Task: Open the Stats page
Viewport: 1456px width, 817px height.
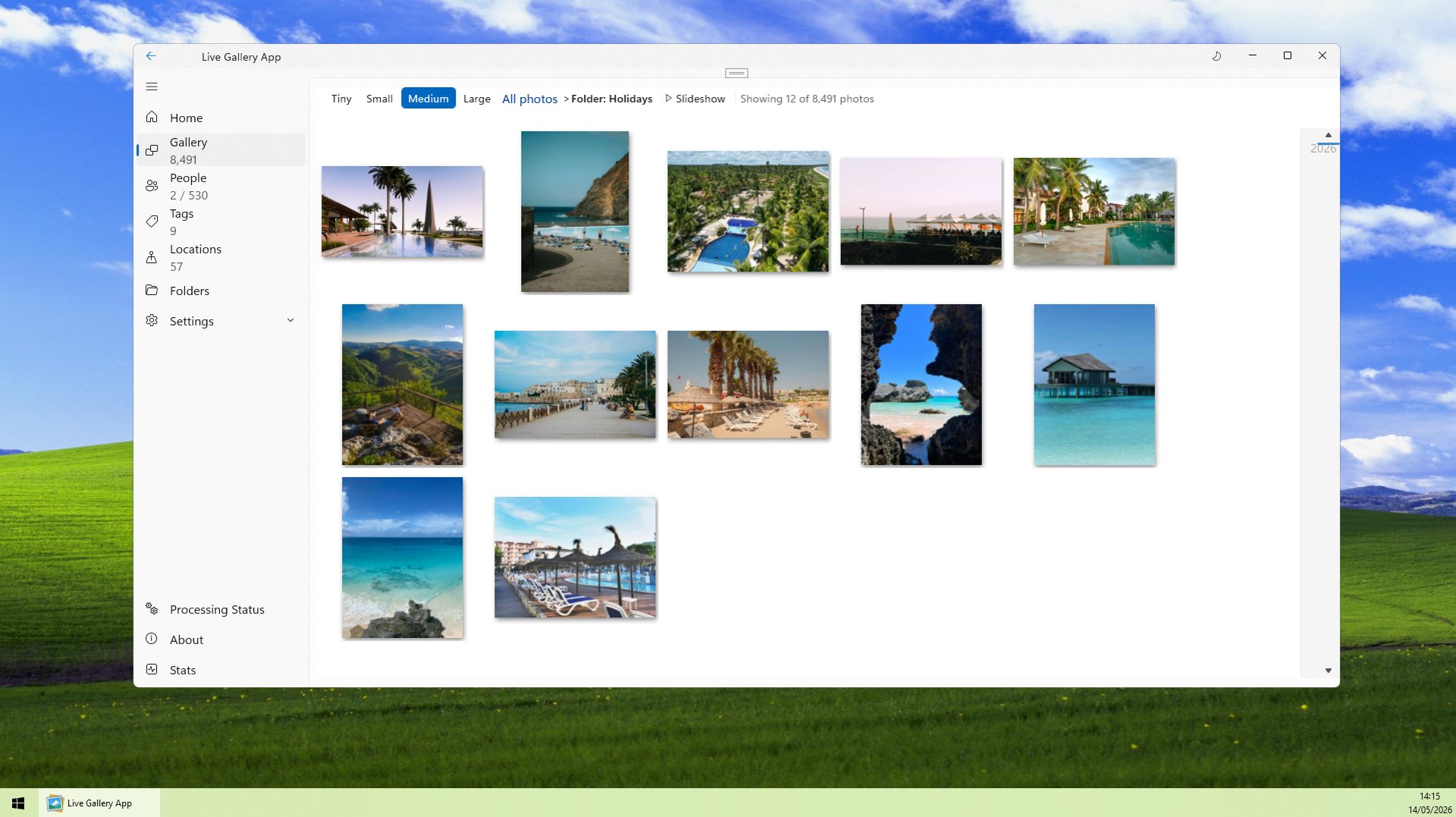Action: point(221,670)
